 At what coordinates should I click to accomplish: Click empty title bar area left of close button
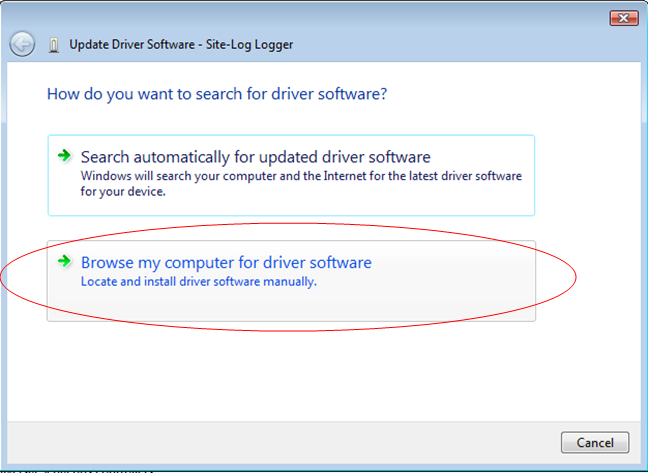pos(400,18)
